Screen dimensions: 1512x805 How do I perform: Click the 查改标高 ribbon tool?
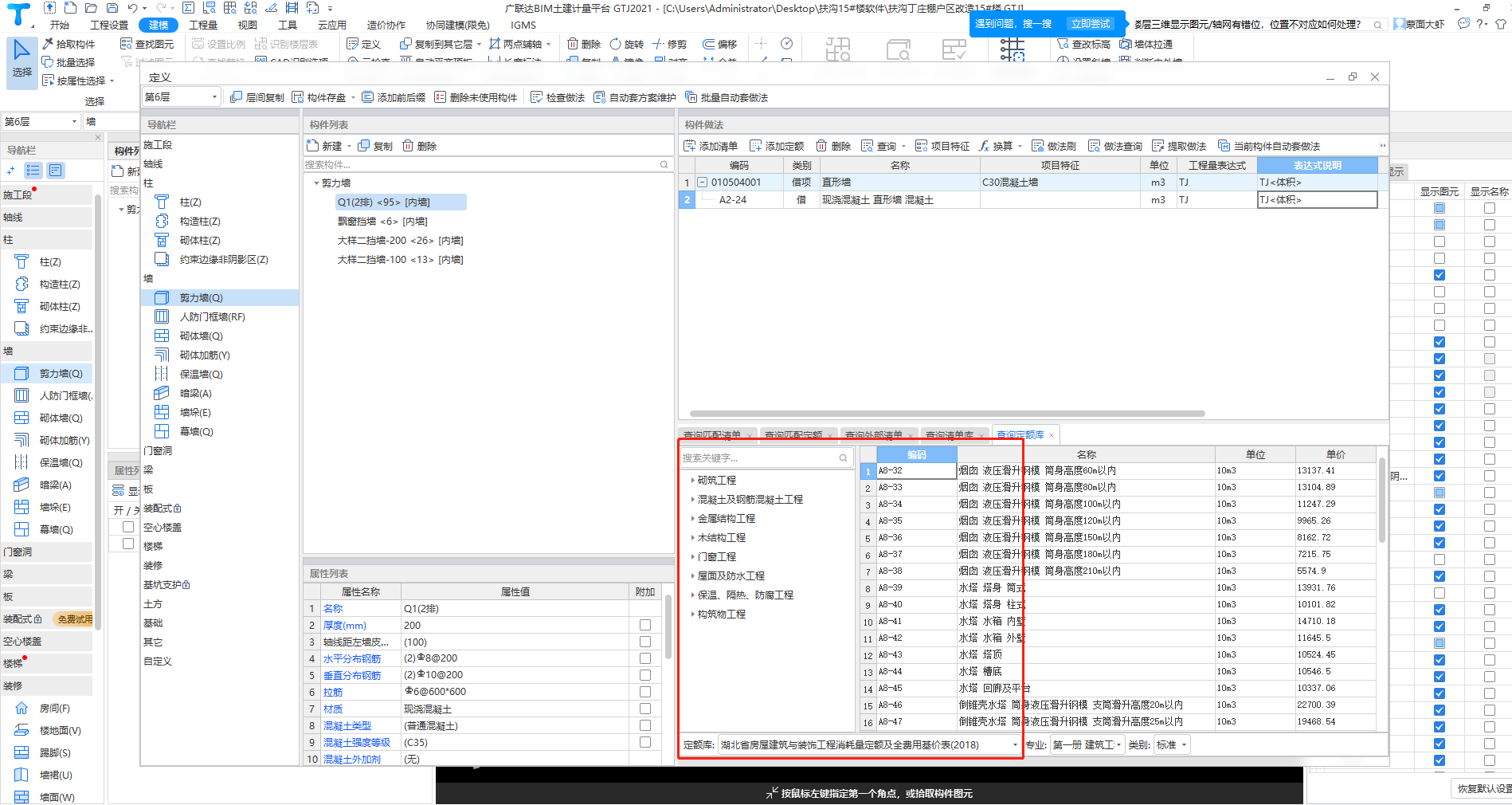pos(1083,44)
